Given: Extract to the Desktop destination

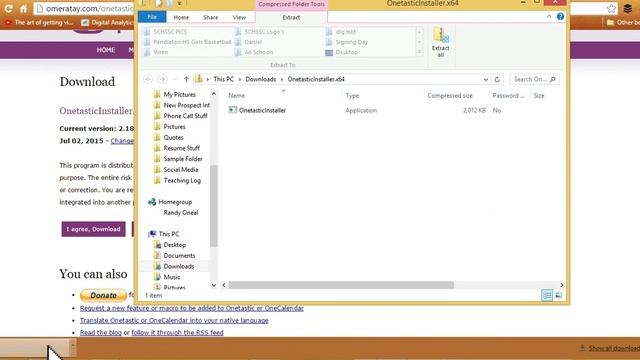Looking at the screenshot, I should (x=342, y=52).
